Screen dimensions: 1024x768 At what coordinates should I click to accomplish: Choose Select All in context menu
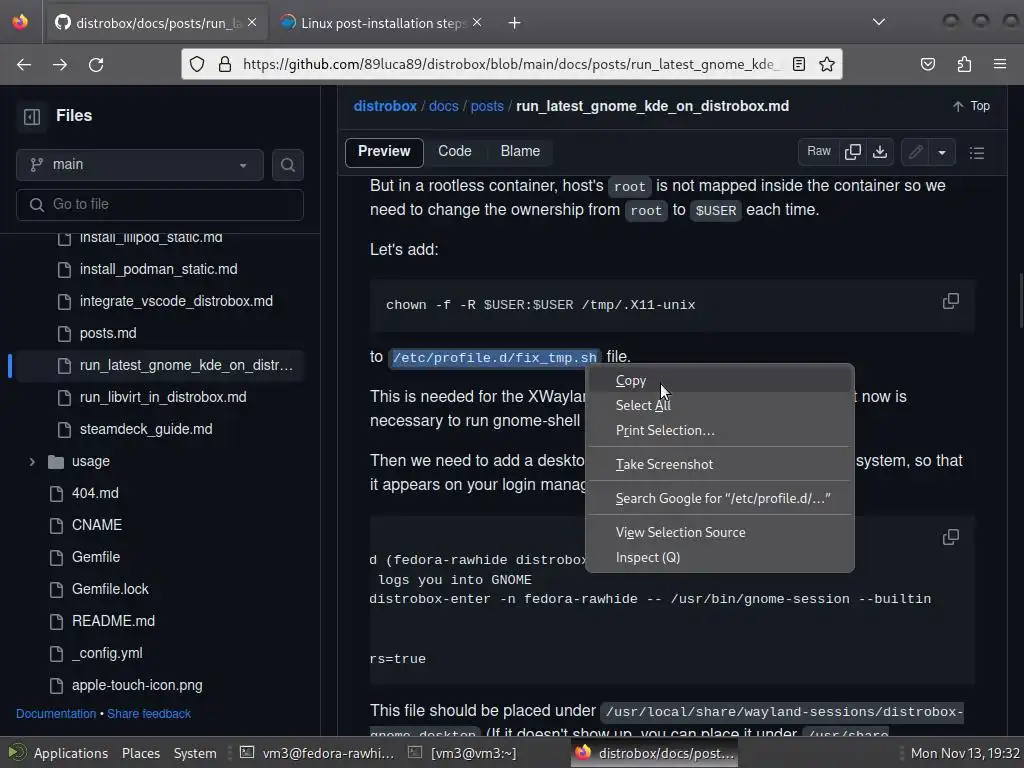click(x=720, y=406)
